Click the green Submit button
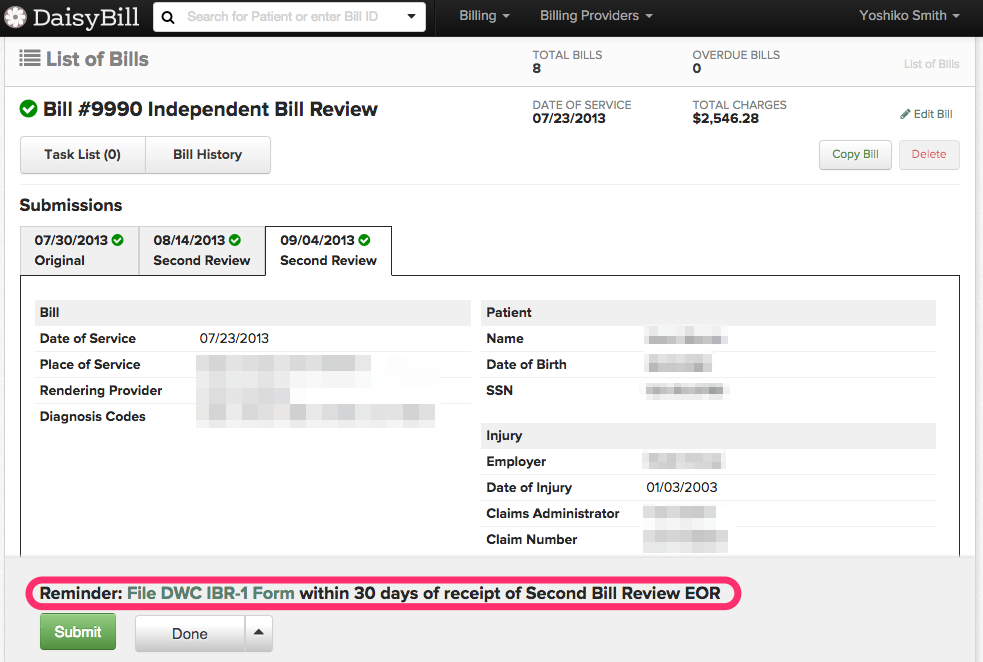 click(x=78, y=632)
